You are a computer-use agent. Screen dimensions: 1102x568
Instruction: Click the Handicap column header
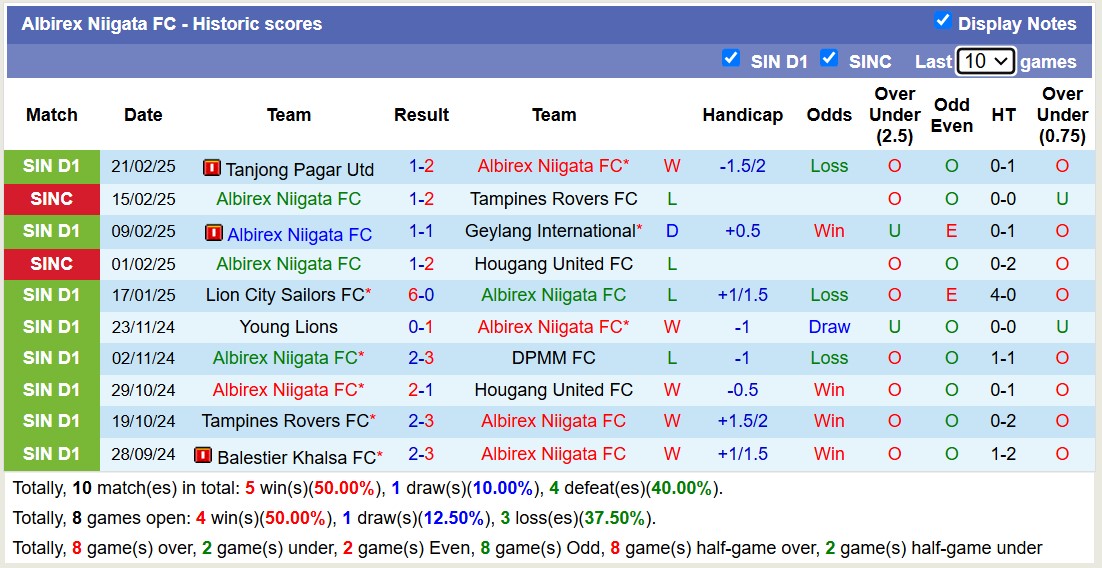pyautogui.click(x=742, y=115)
